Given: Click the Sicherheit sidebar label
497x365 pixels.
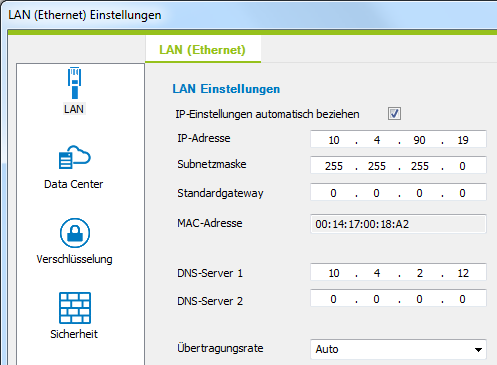Looking at the screenshot, I should coord(74,334).
